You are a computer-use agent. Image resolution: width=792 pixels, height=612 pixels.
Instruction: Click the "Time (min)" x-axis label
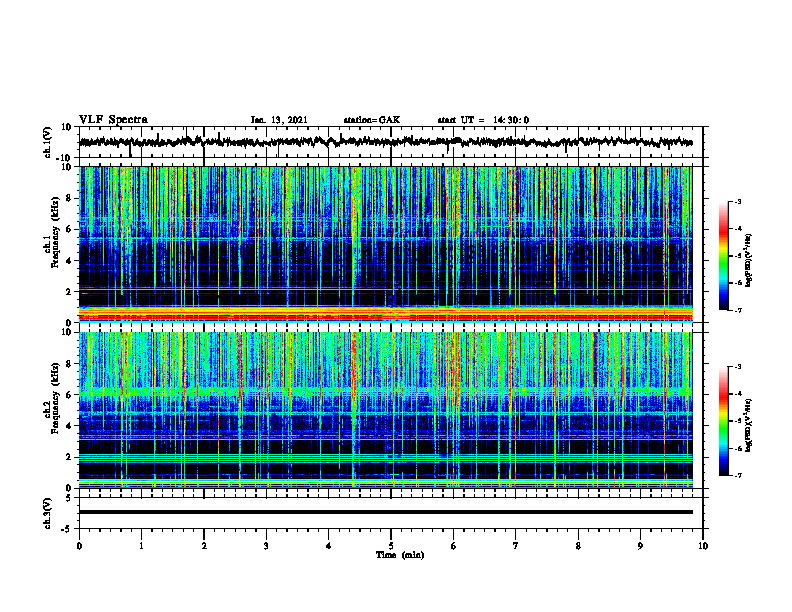coord(400,555)
